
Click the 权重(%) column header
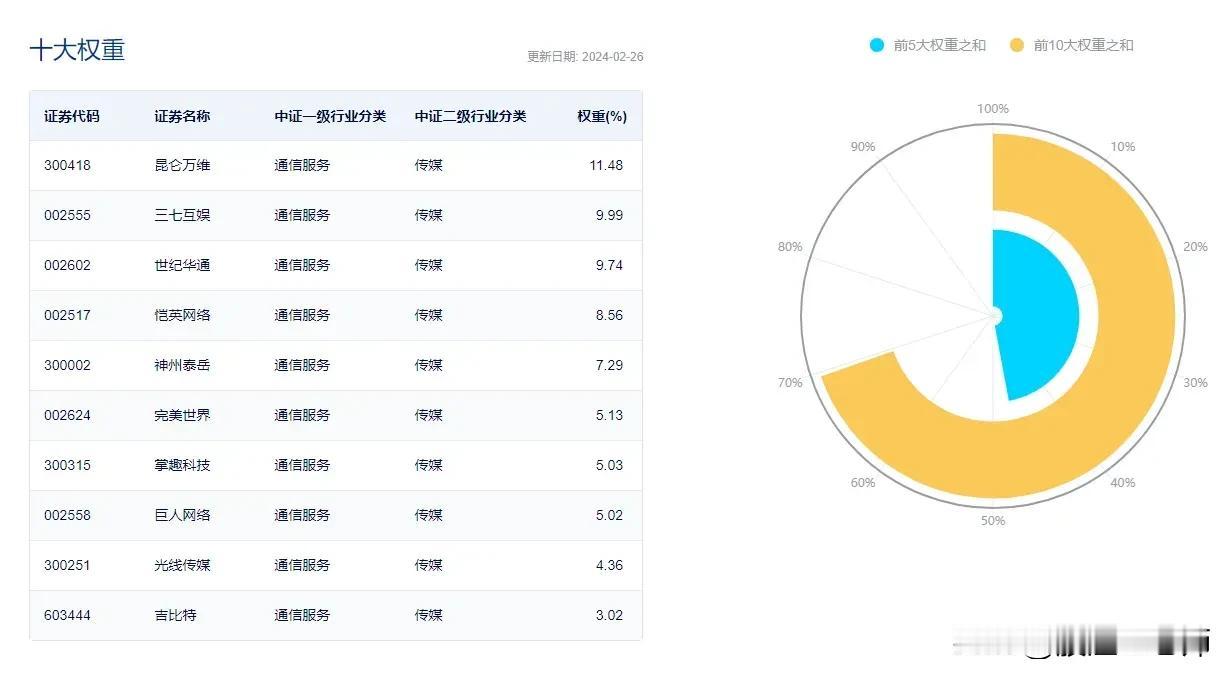tap(602, 116)
